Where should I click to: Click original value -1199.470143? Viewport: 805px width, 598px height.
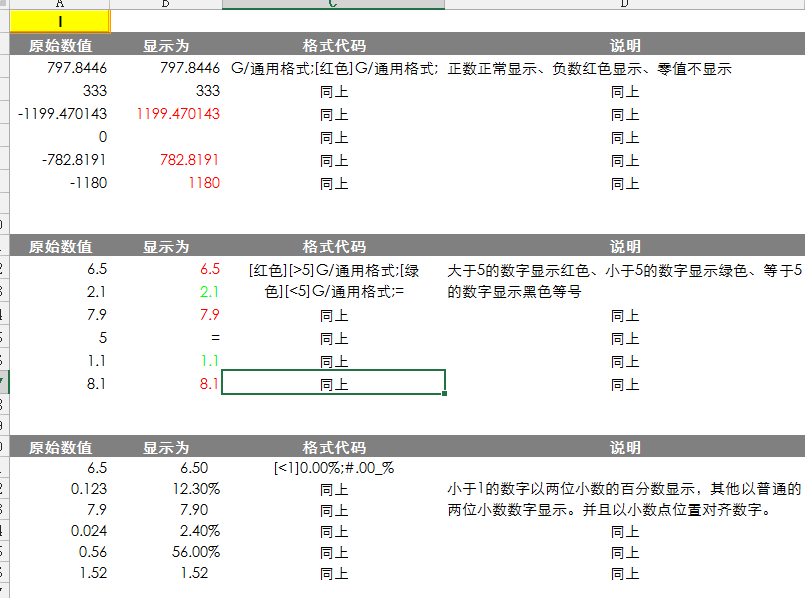click(62, 114)
